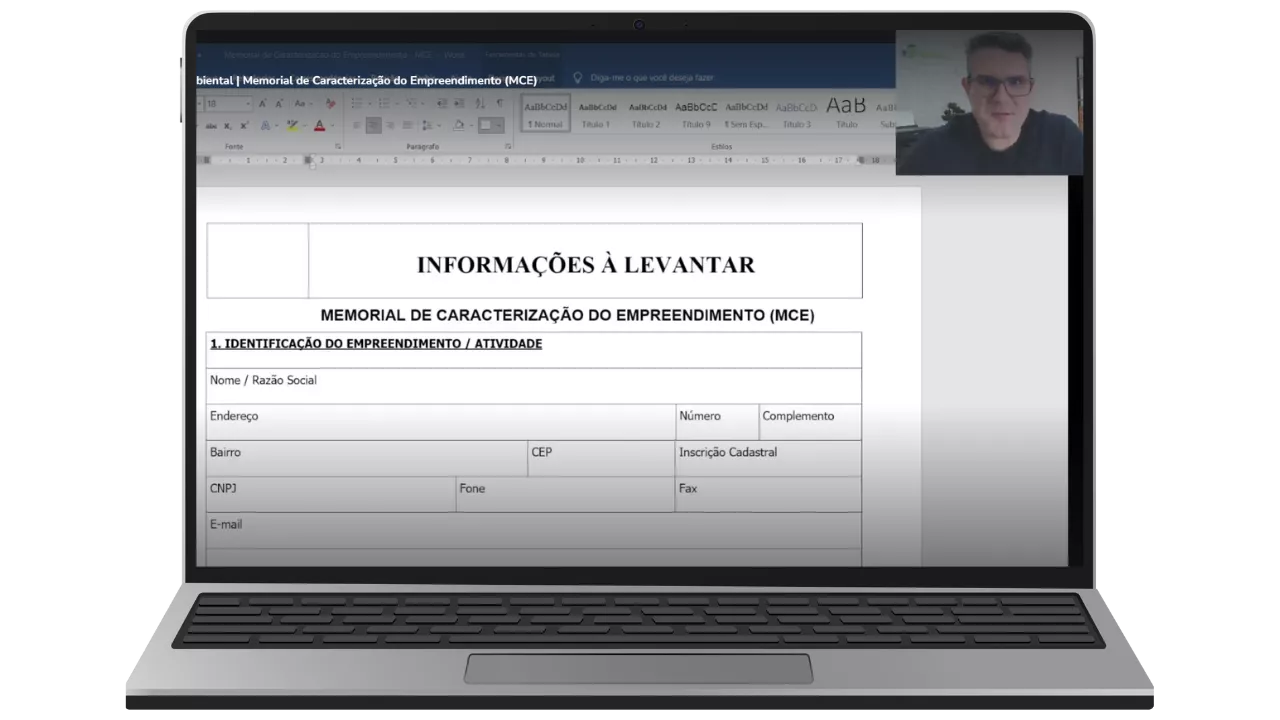Apply the yellow text highlight icon
Viewport: 1280px width, 720px height.
click(x=292, y=126)
